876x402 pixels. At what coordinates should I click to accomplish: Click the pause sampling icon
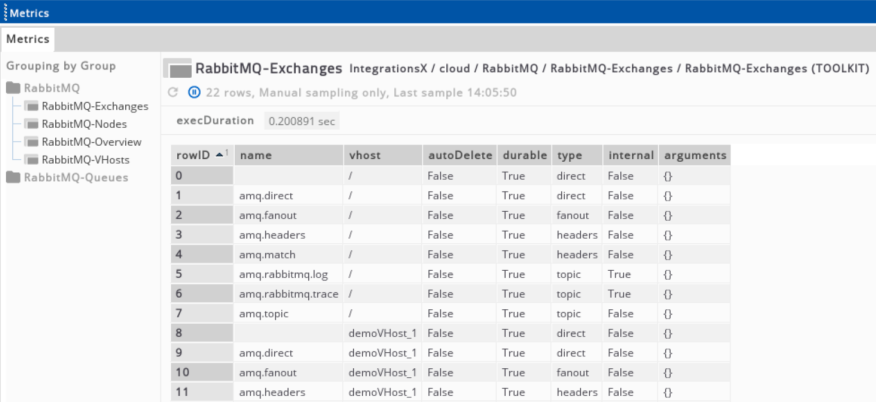pos(193,92)
